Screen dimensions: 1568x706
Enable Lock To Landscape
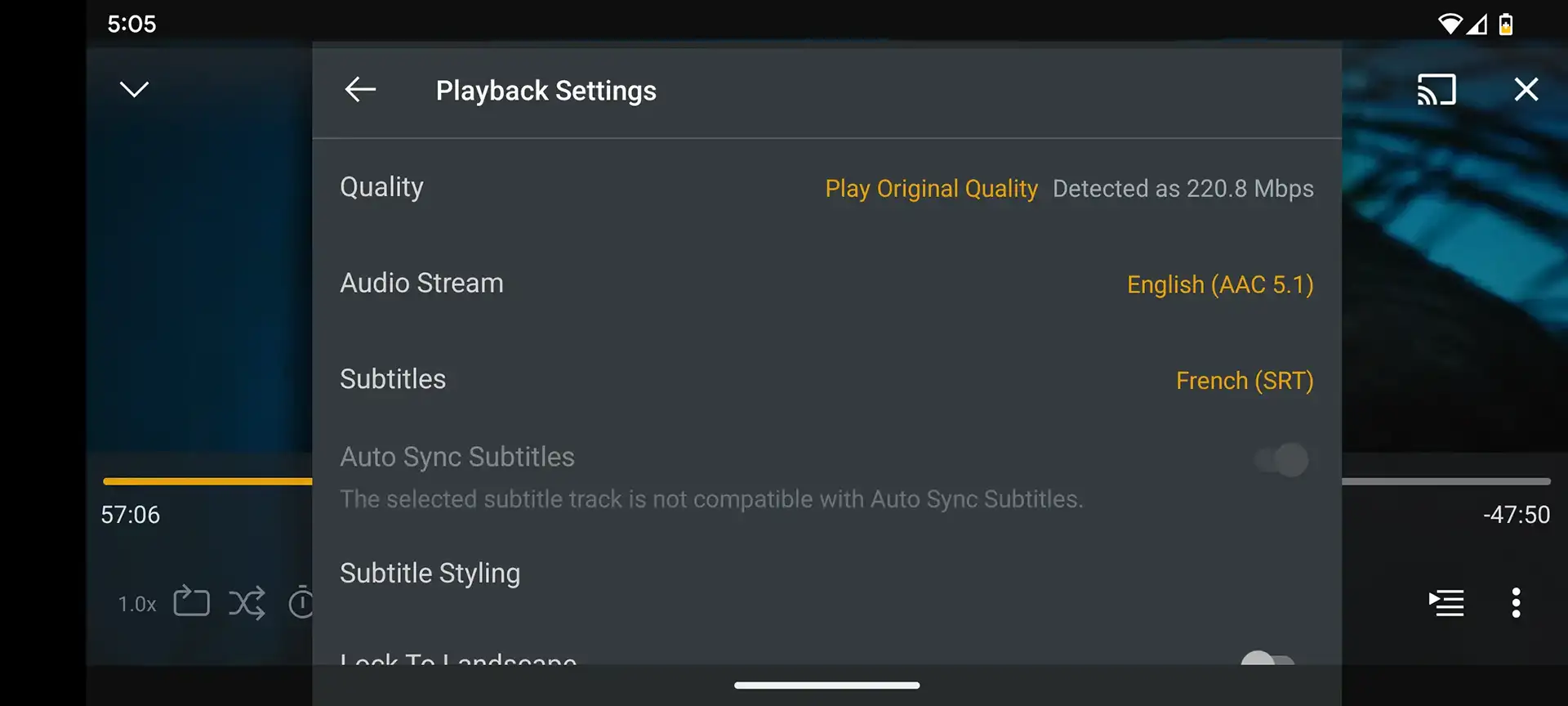coord(1268,660)
